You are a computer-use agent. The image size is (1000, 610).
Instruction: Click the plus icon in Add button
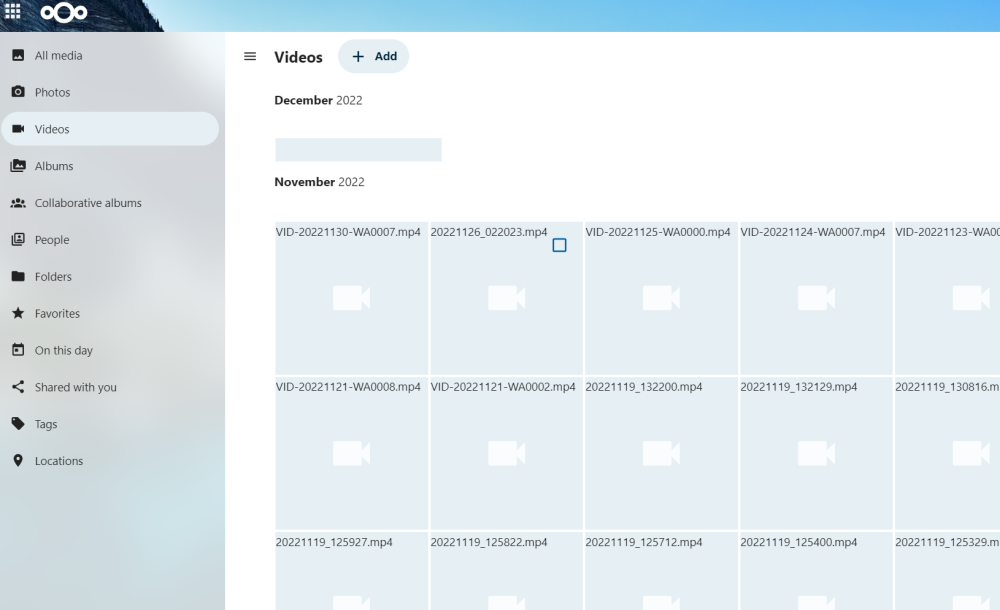tap(358, 56)
